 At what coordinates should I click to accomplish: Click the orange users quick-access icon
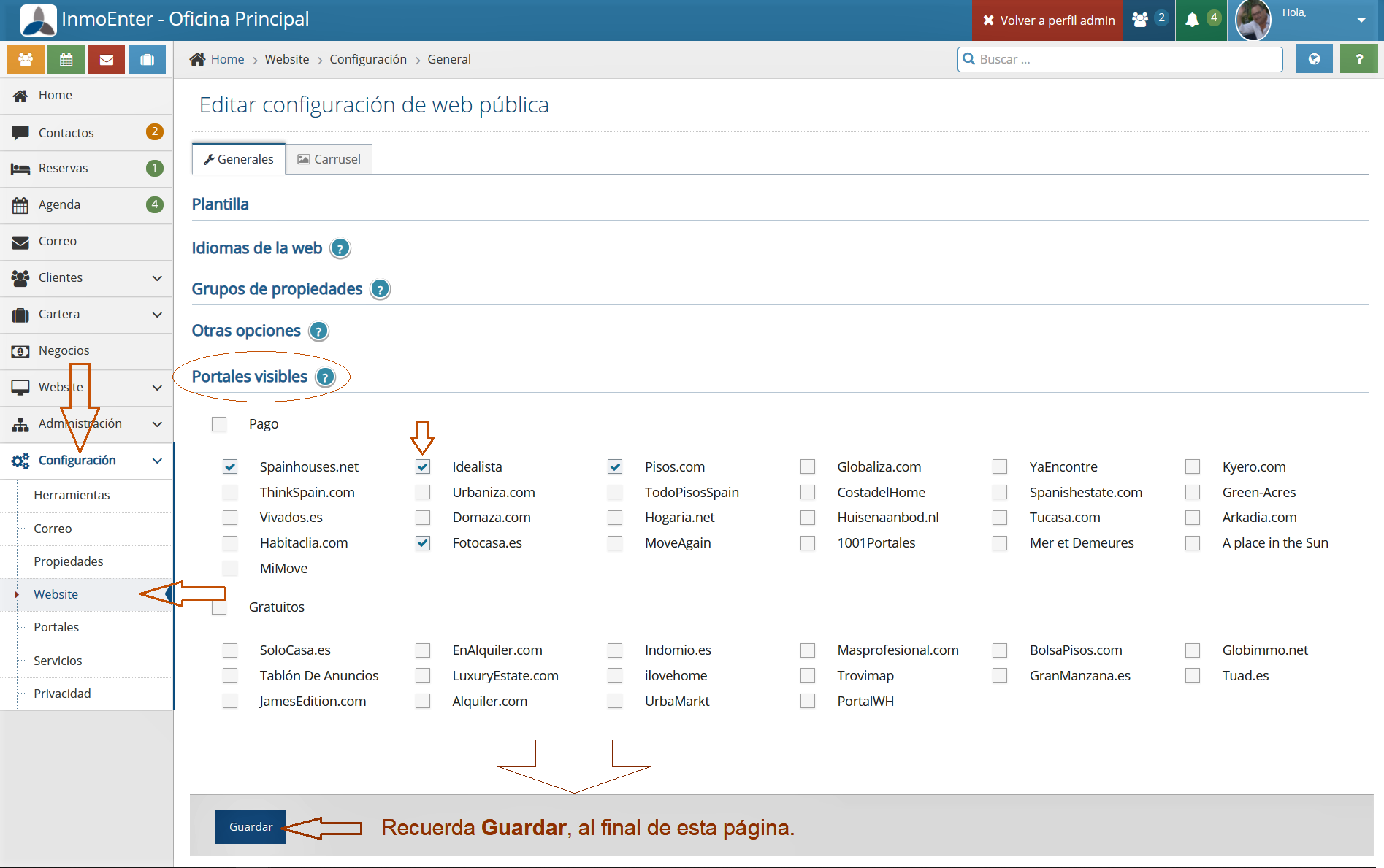(26, 60)
